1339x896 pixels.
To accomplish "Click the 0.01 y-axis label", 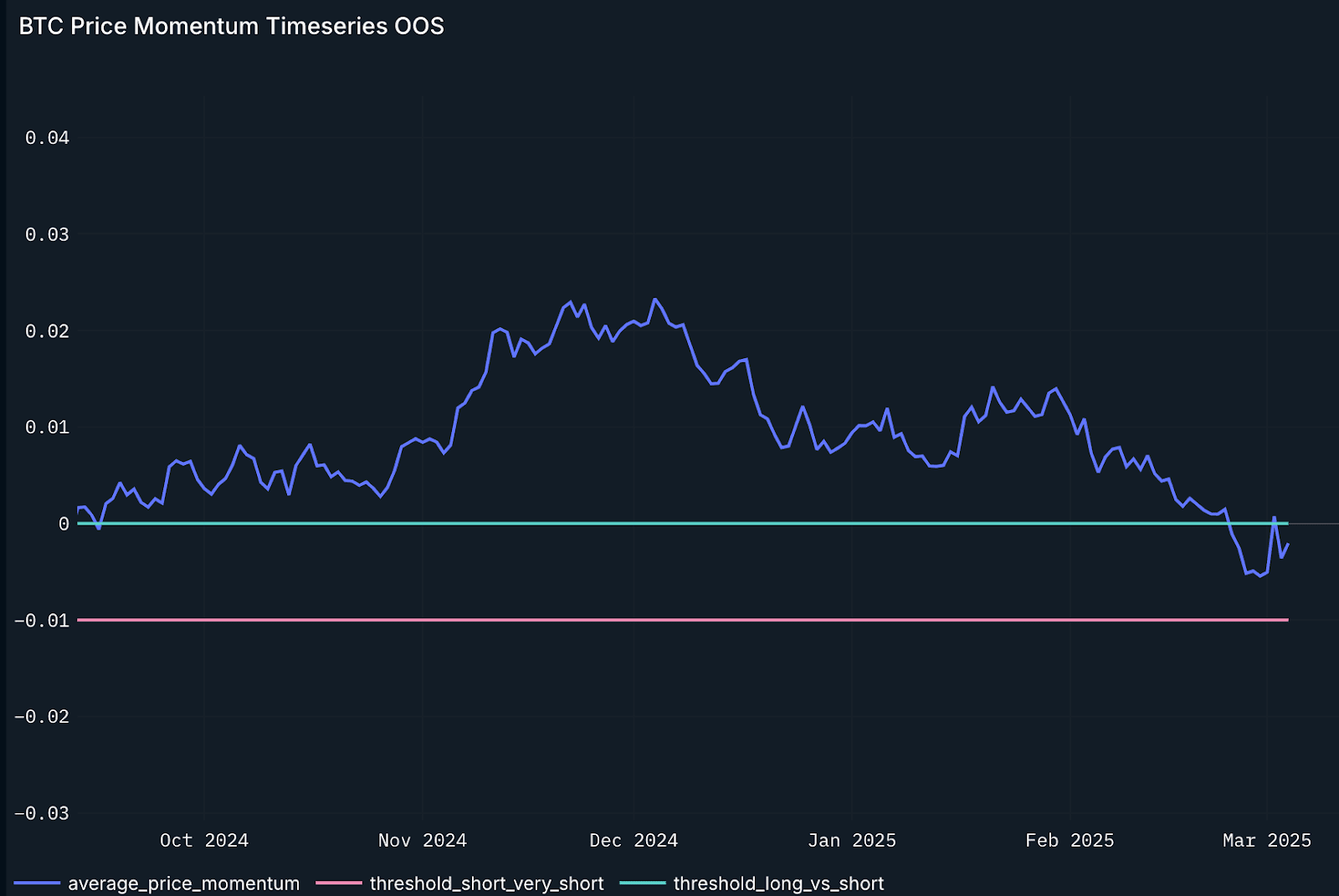I will (x=47, y=428).
